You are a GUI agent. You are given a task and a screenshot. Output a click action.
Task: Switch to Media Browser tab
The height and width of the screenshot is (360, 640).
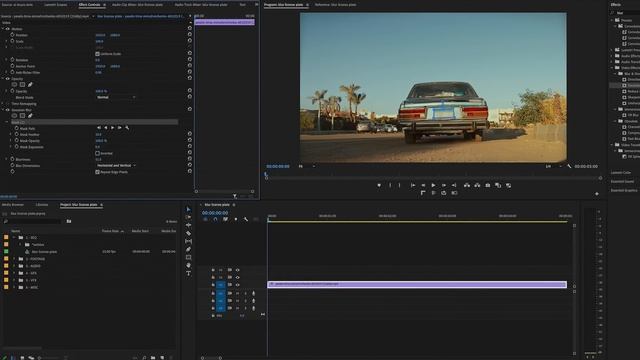[13, 205]
